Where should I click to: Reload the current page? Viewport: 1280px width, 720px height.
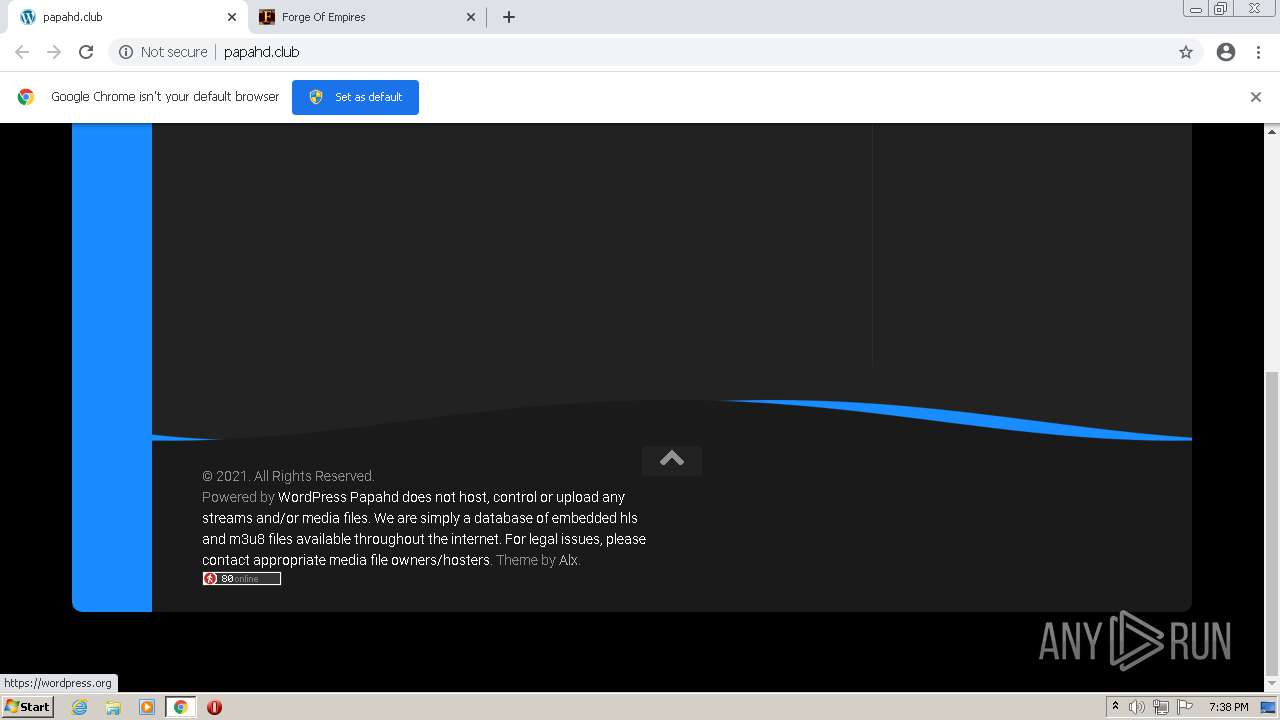(x=86, y=52)
